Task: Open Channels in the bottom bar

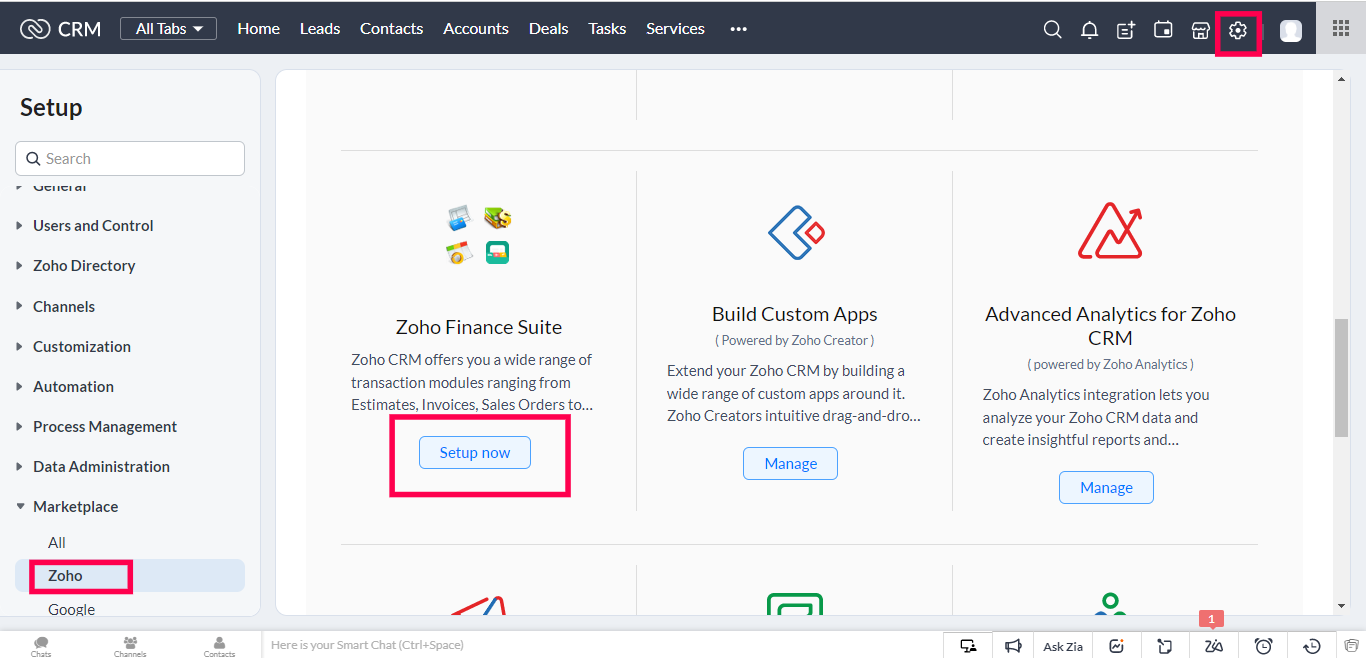Action: tap(130, 646)
